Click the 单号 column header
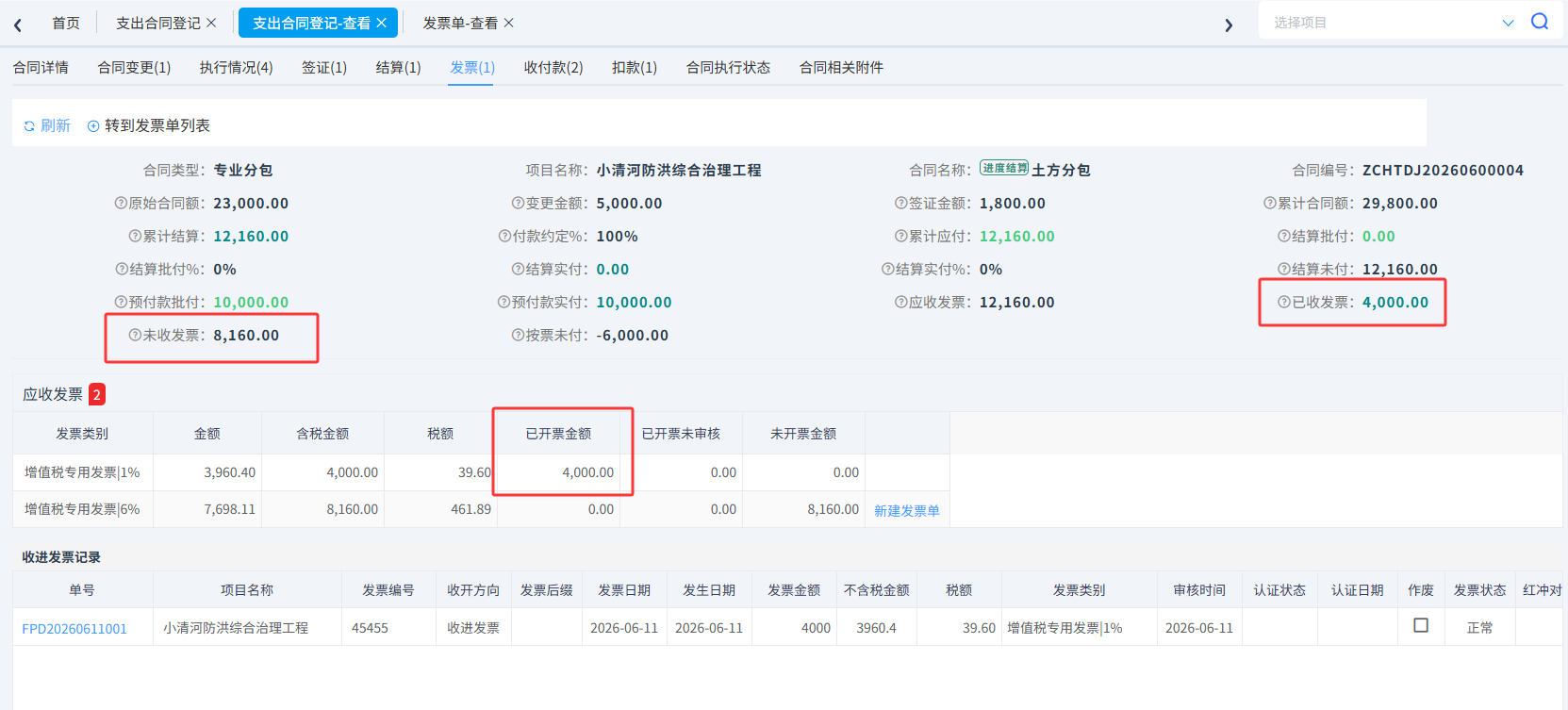This screenshot has width=1568, height=710. click(82, 590)
